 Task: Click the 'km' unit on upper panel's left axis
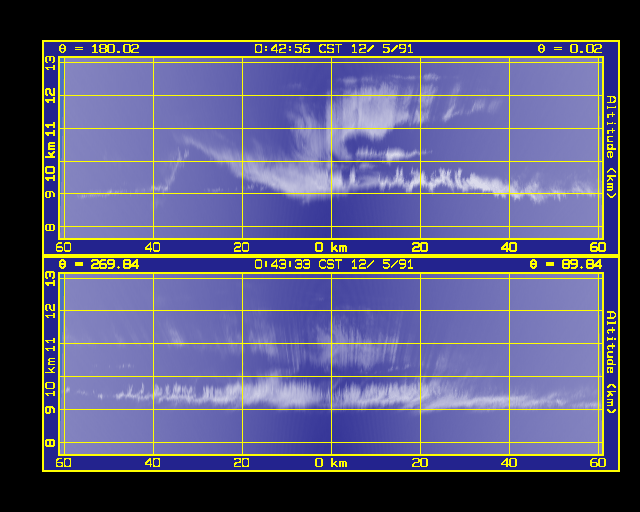click(x=50, y=150)
